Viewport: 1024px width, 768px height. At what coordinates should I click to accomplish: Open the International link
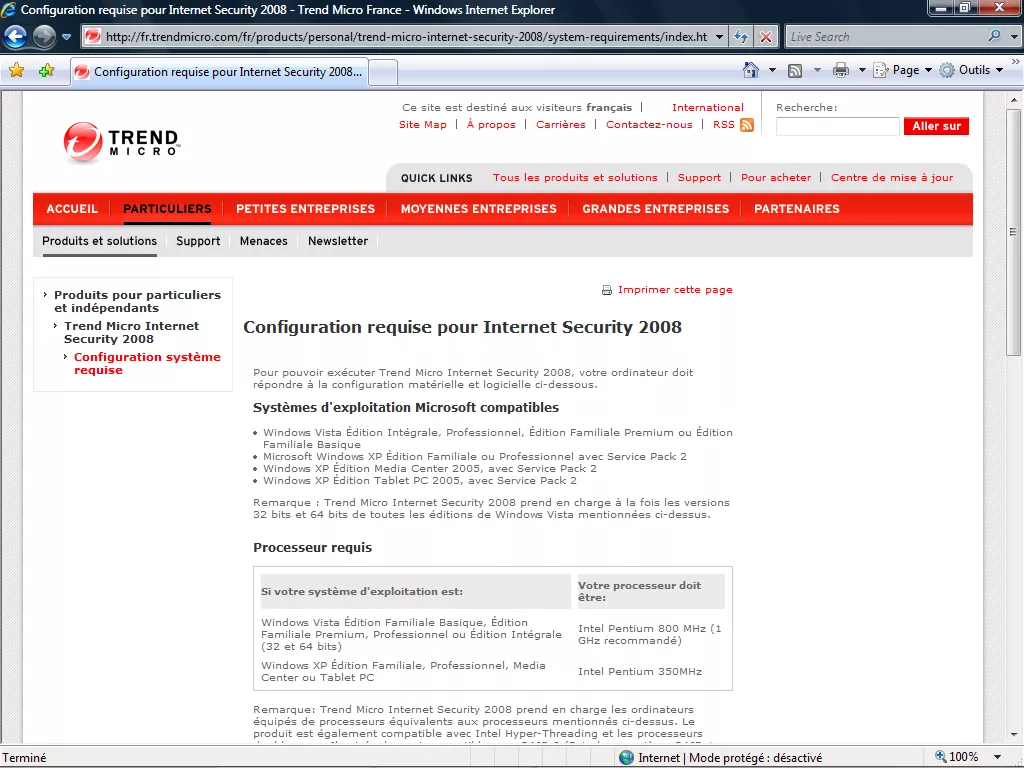point(707,108)
